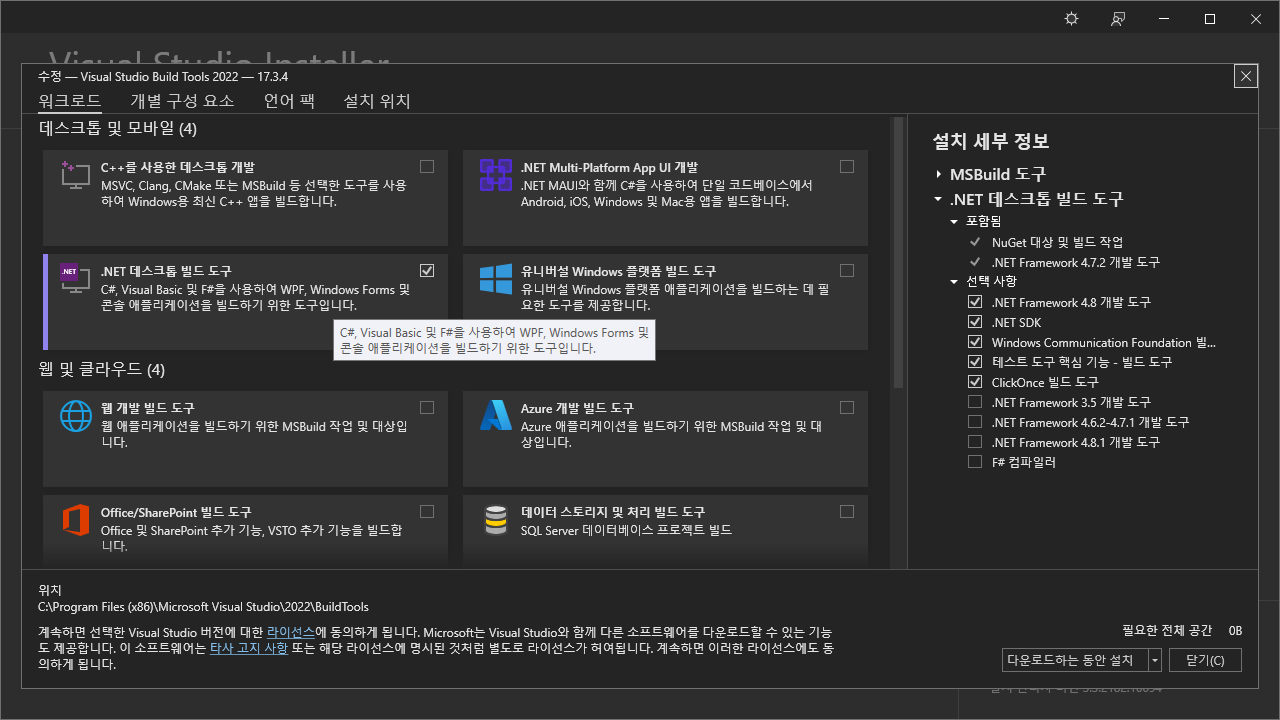Uncheck the .NET 데스크톱 빌드 도구 workload
This screenshot has width=1280, height=720.
pos(427,271)
